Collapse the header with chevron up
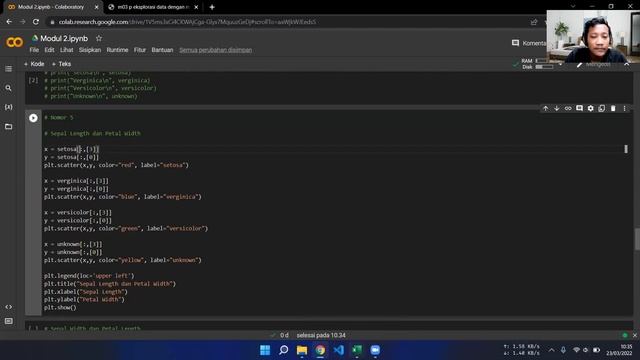Screen dimensions: 640x360 pyautogui.click(x=627, y=64)
